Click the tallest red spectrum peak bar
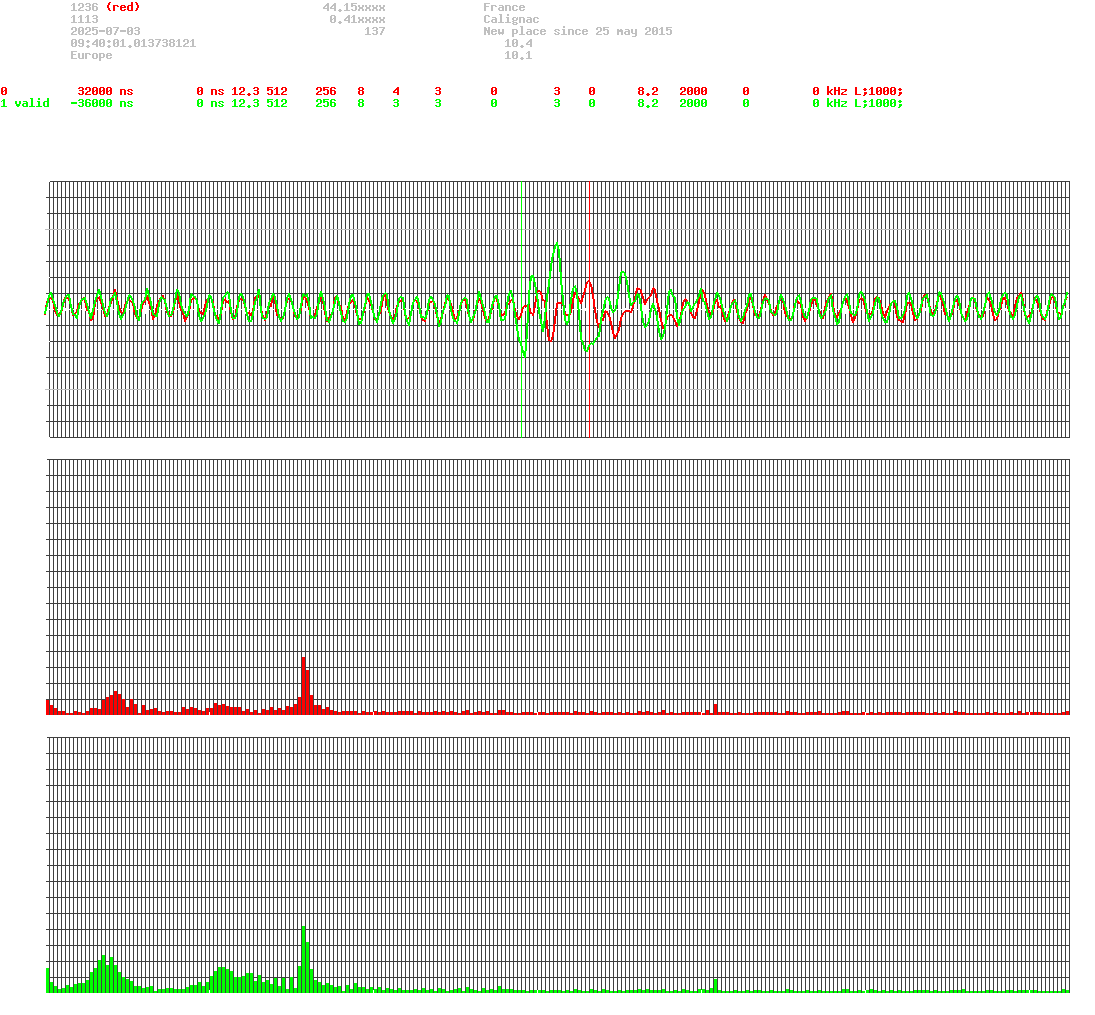The width and height of the screenshot is (1095, 1015). point(304,685)
